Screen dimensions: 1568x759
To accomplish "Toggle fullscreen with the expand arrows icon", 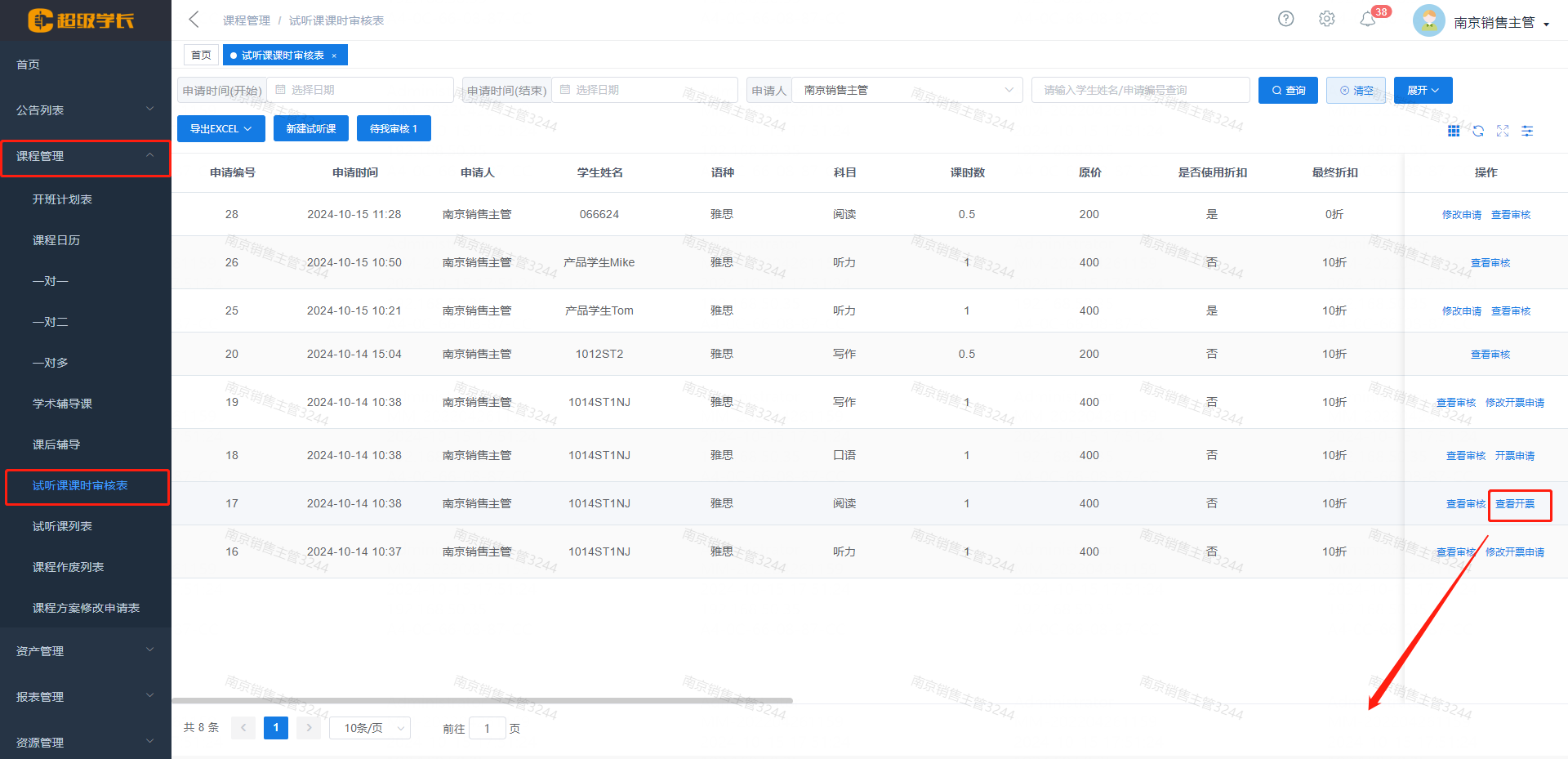I will (1503, 131).
